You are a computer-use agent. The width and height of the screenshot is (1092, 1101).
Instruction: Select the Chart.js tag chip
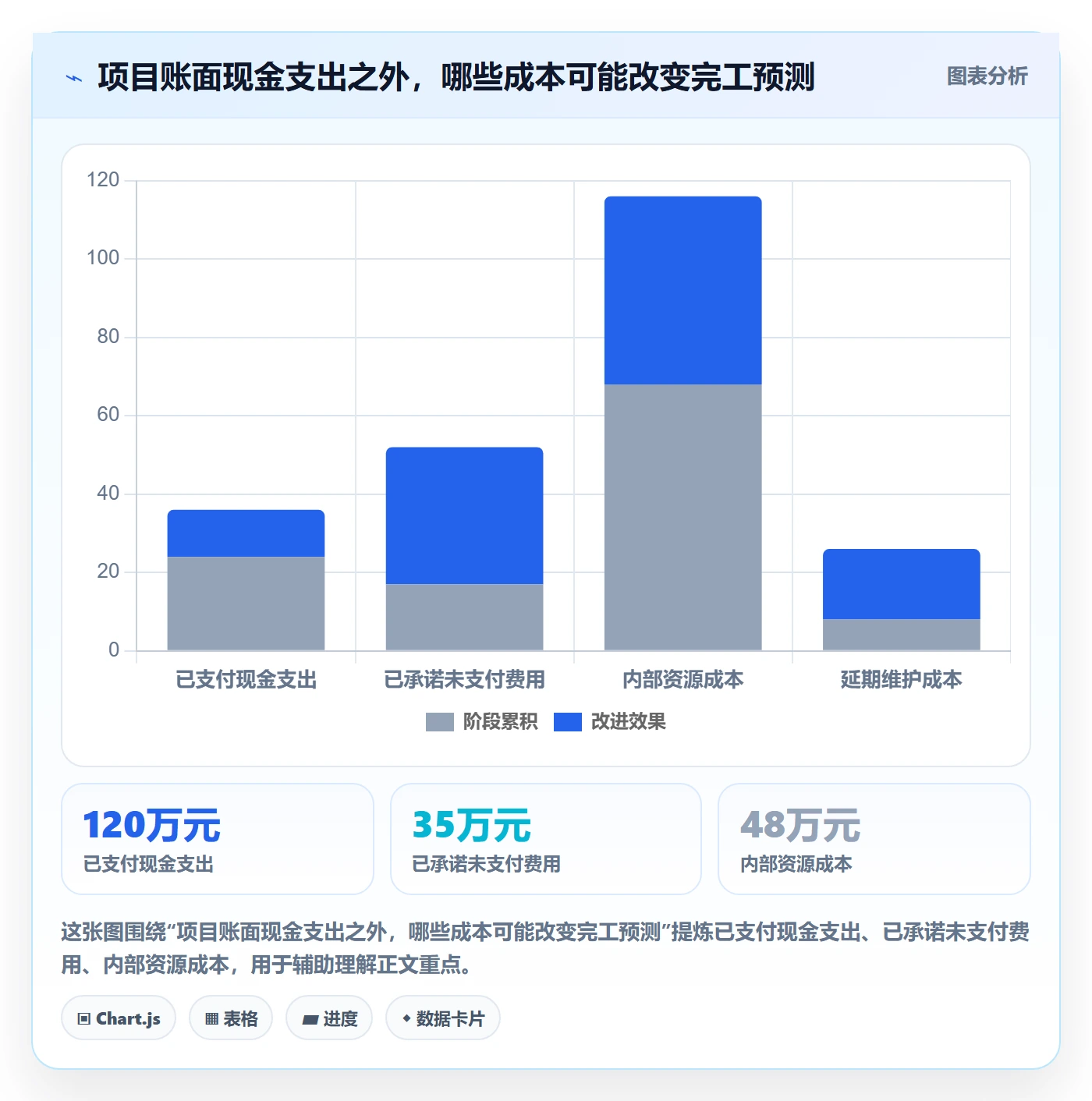pyautogui.click(x=119, y=1018)
